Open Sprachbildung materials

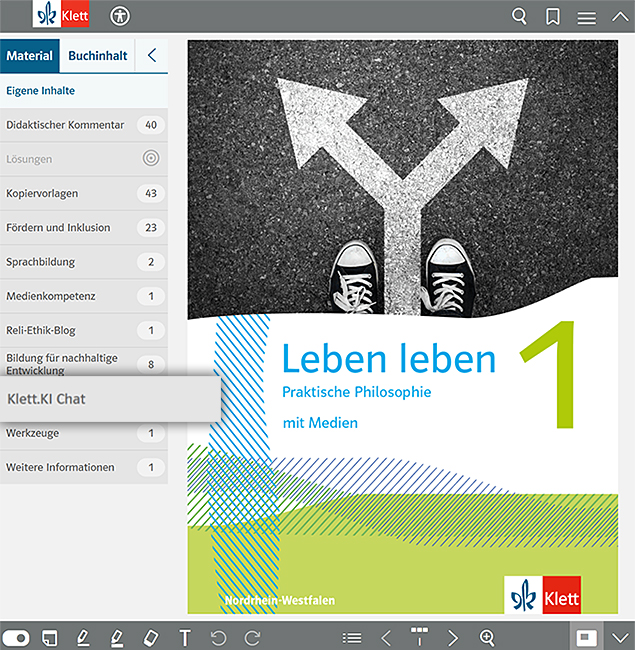84,262
